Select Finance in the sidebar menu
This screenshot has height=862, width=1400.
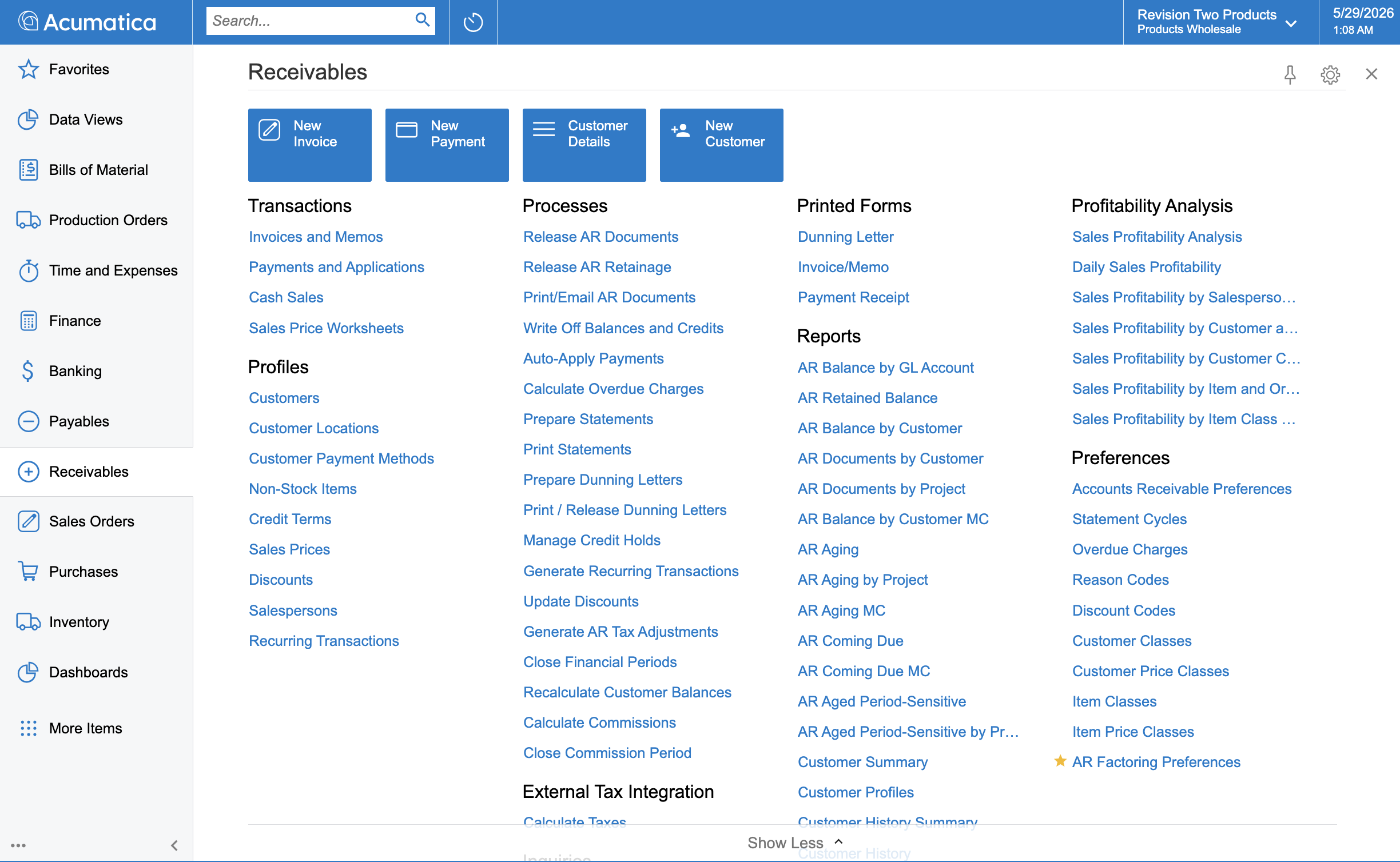75,321
